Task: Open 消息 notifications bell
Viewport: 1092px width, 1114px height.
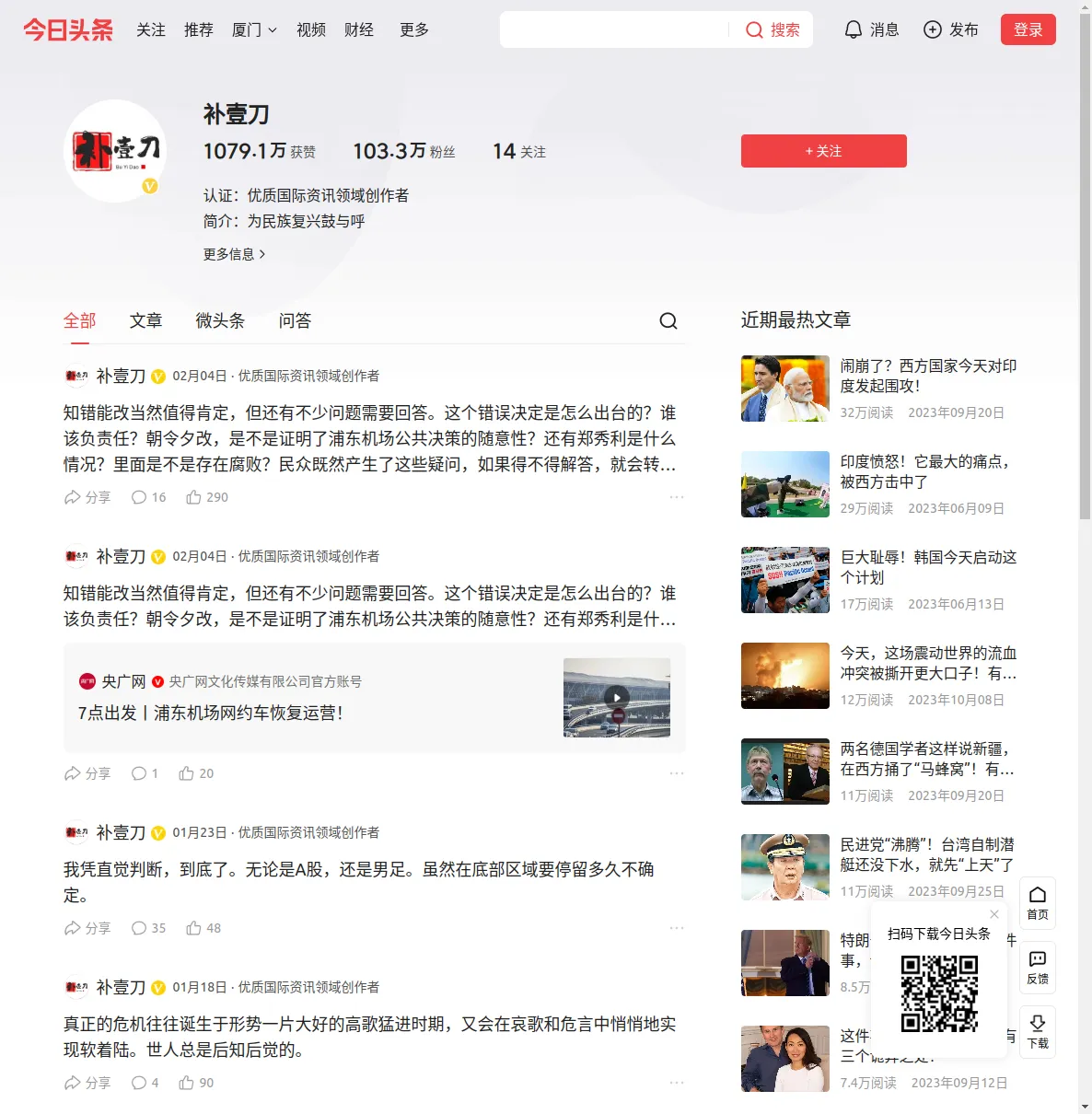Action: click(871, 29)
